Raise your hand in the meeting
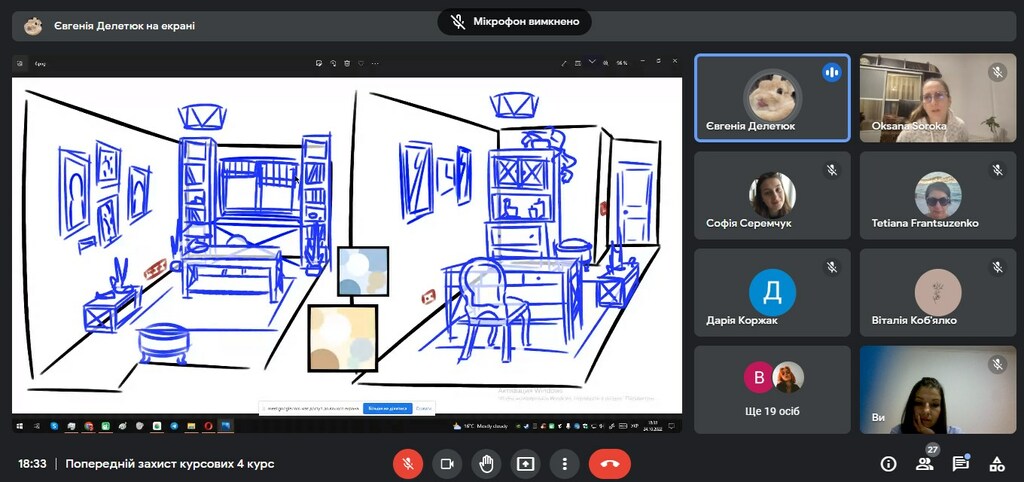Screen dimensions: 1024x482 tap(487, 464)
